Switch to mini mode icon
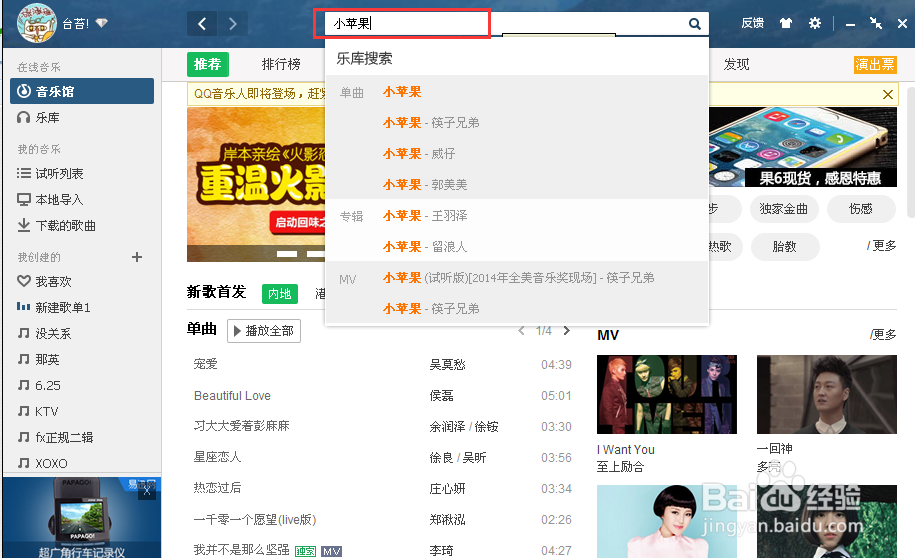Viewport: 915px width, 558px height. pos(876,23)
